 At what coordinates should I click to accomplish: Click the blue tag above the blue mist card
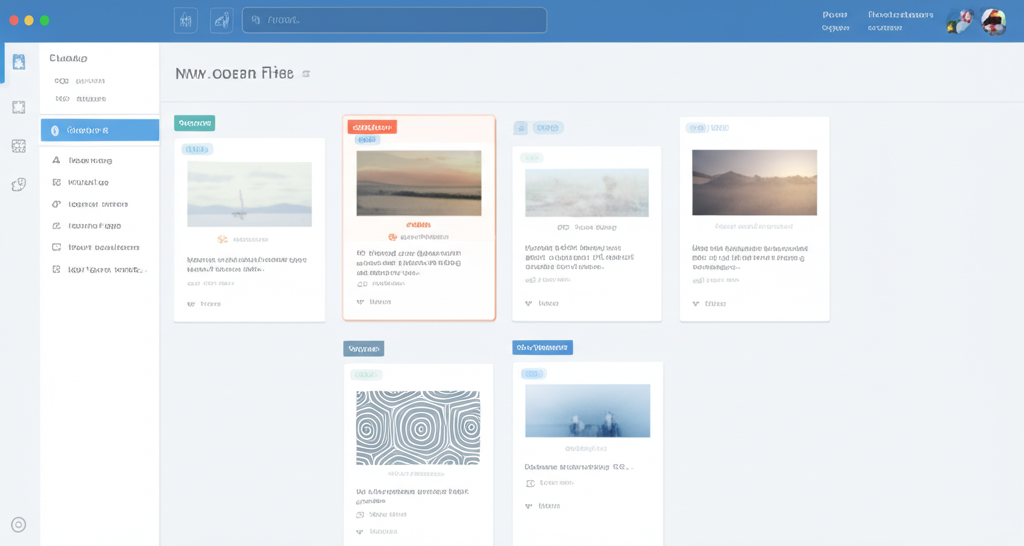point(543,347)
